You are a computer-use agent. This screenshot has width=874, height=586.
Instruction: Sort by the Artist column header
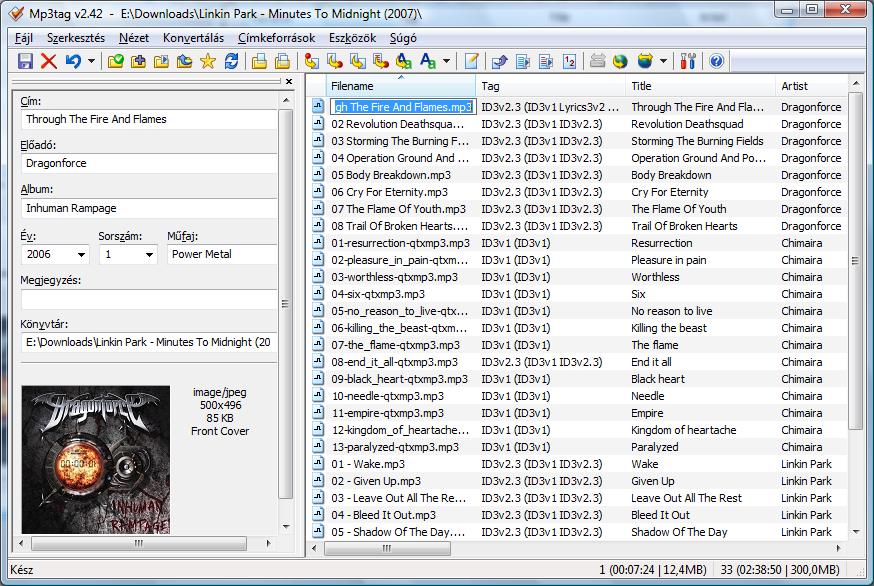pyautogui.click(x=810, y=86)
